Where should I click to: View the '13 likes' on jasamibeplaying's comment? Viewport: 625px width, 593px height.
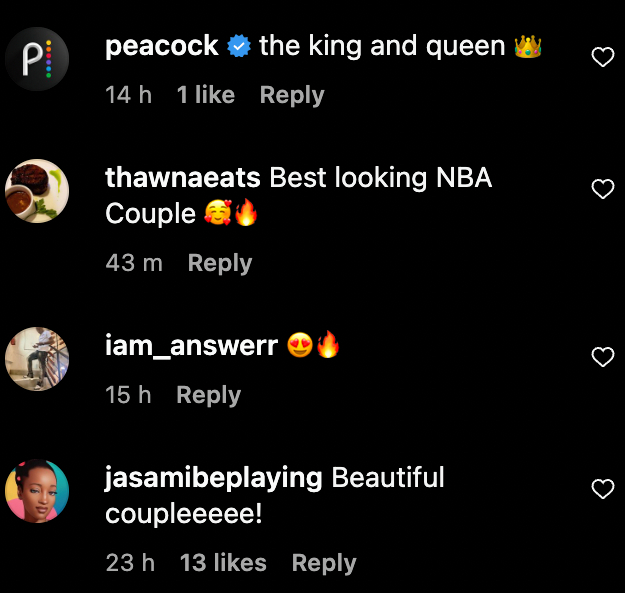tap(223, 562)
